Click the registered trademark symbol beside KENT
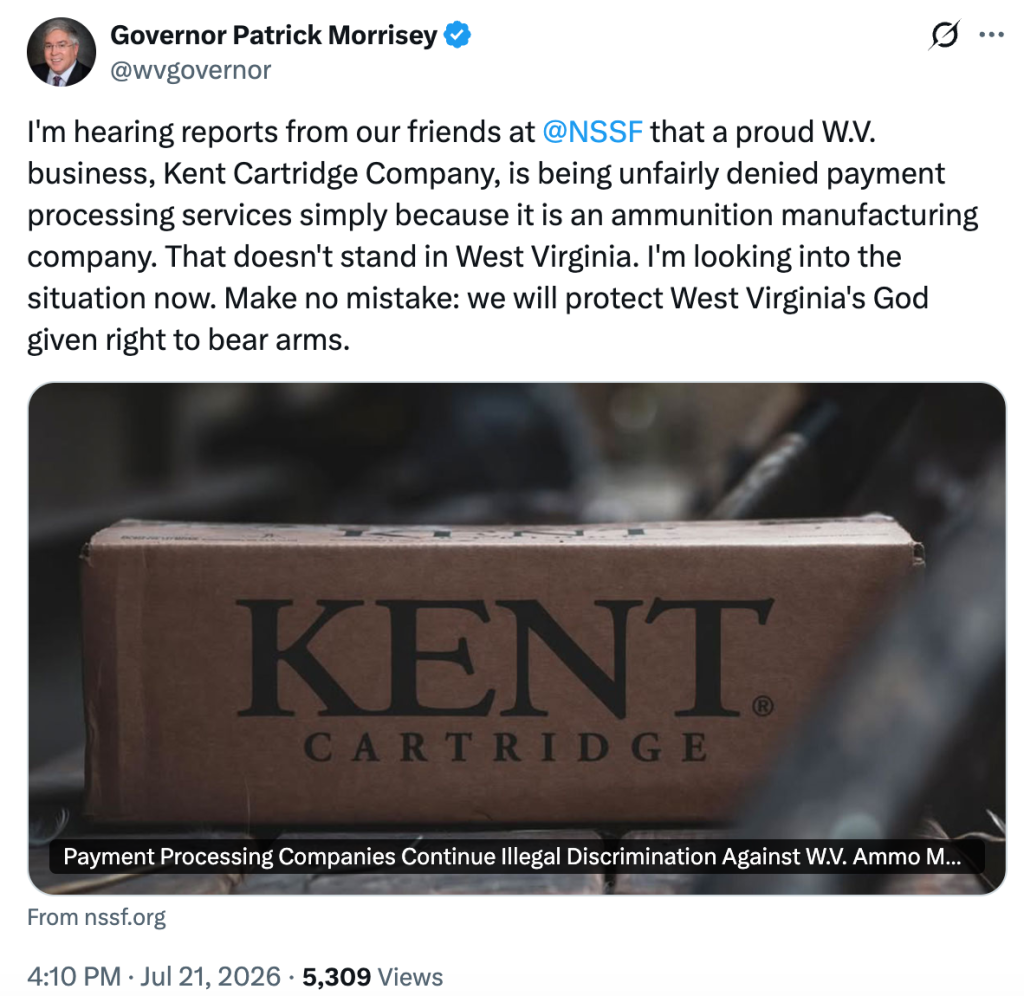Image resolution: width=1024 pixels, height=996 pixels. tap(763, 706)
